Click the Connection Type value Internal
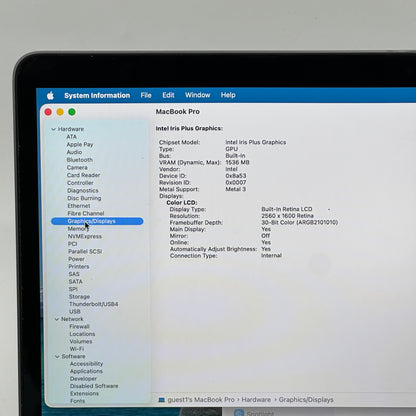This screenshot has height=416, width=416. click(271, 255)
